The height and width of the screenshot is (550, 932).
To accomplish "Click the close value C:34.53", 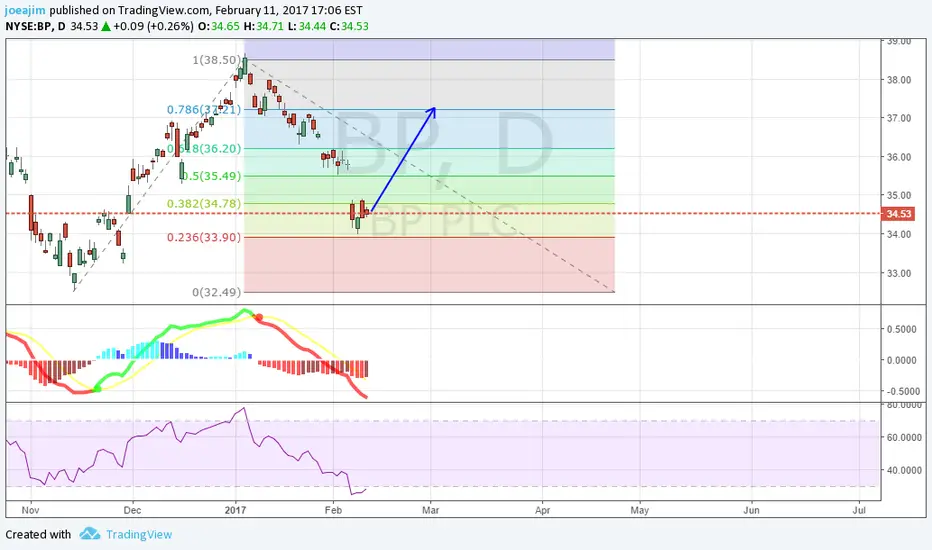I will click(349, 26).
